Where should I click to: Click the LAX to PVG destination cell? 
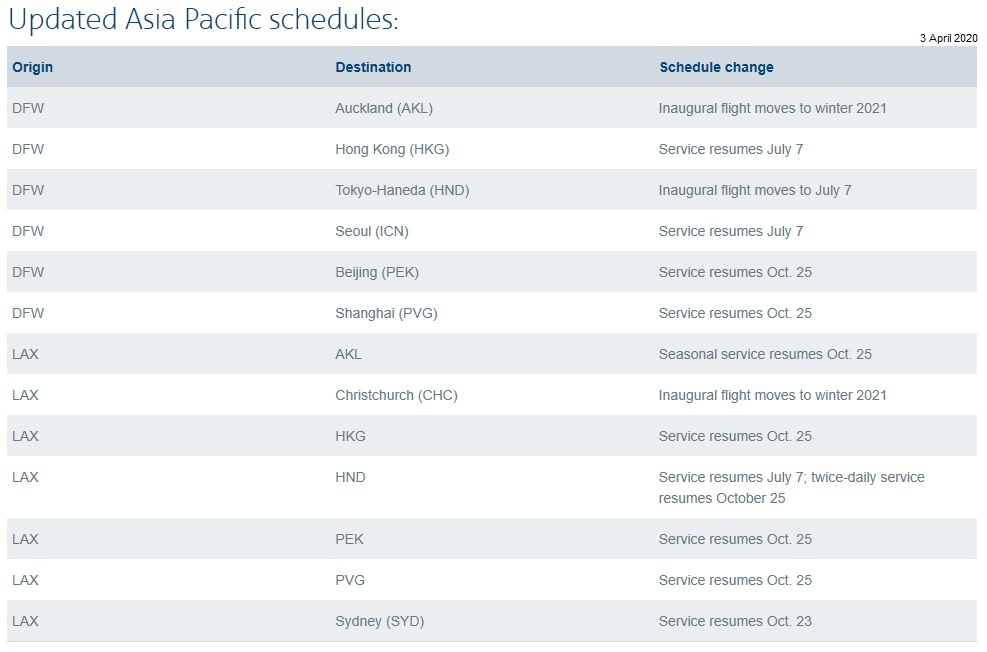350,580
